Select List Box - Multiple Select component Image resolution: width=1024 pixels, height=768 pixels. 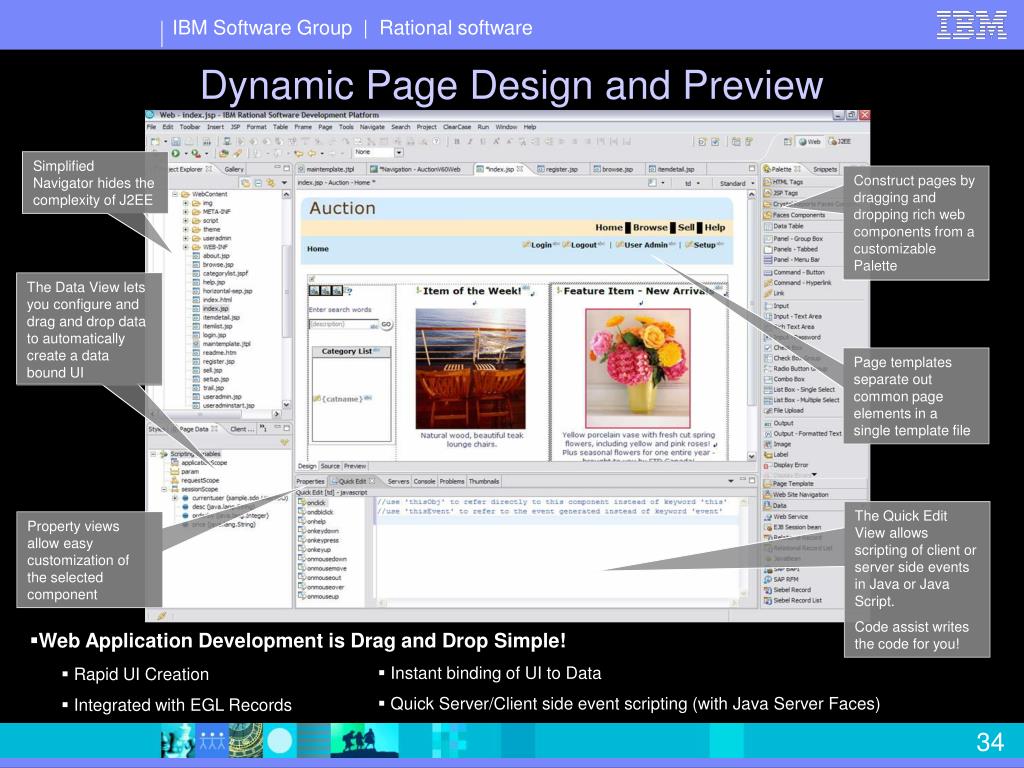tap(802, 400)
